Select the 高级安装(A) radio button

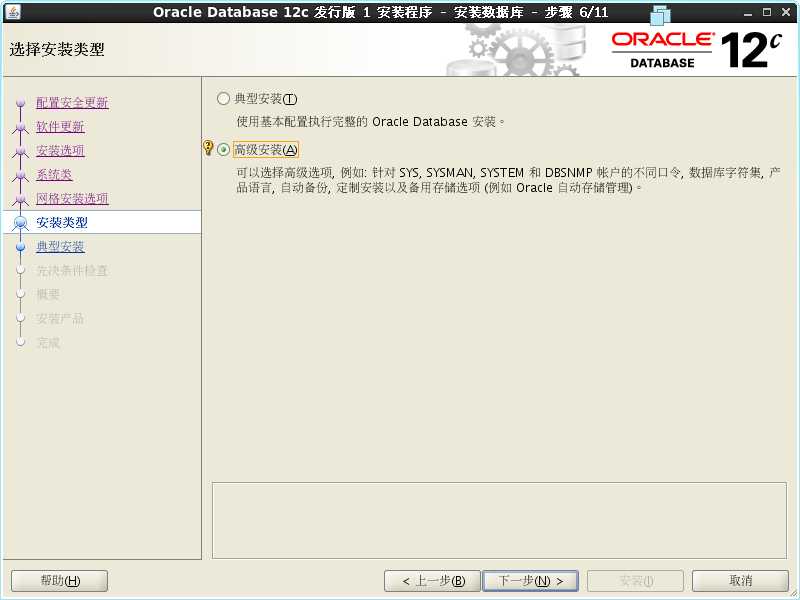tap(223, 149)
